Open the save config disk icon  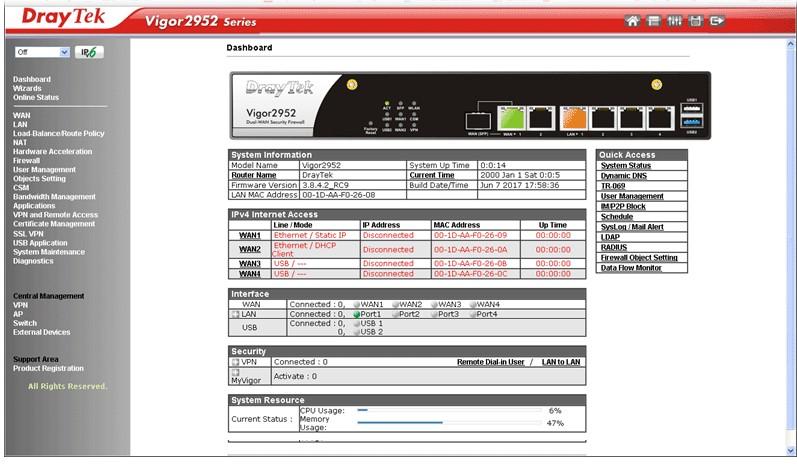coord(695,21)
